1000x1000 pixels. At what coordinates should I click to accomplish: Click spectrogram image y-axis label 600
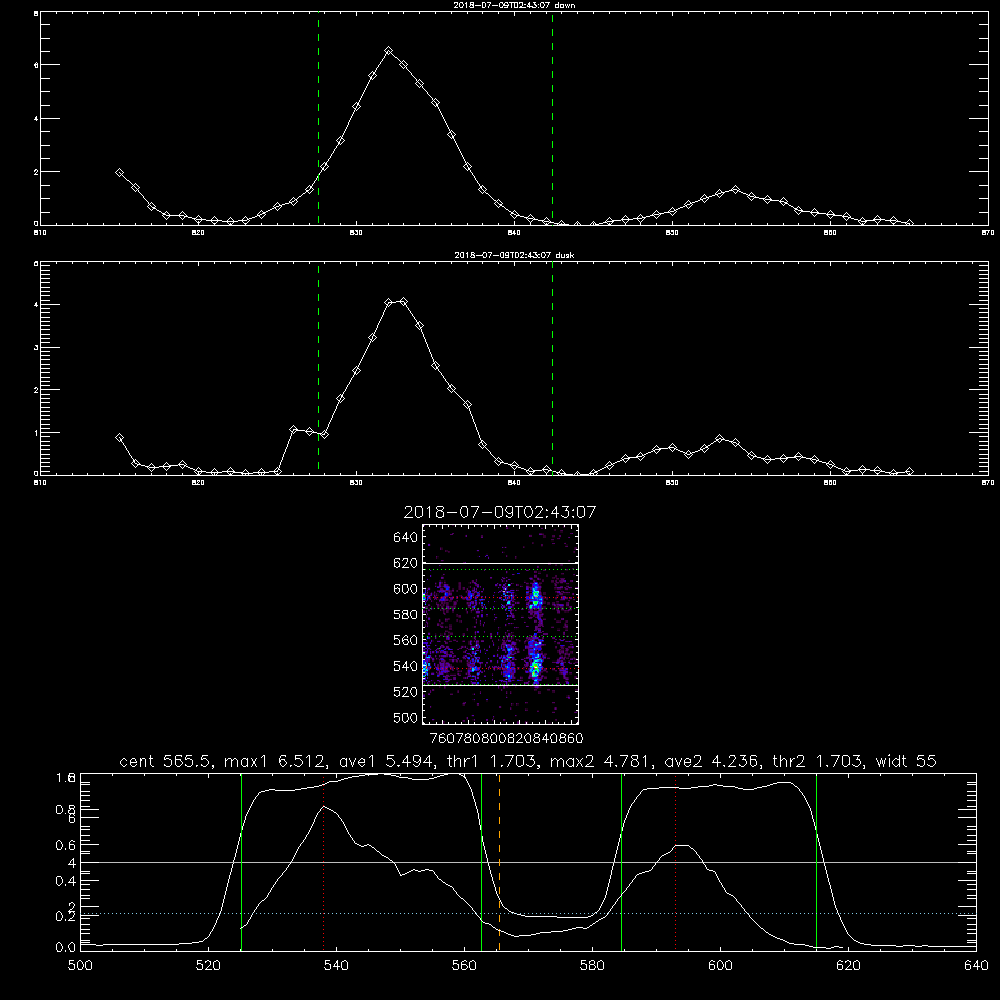point(406,589)
